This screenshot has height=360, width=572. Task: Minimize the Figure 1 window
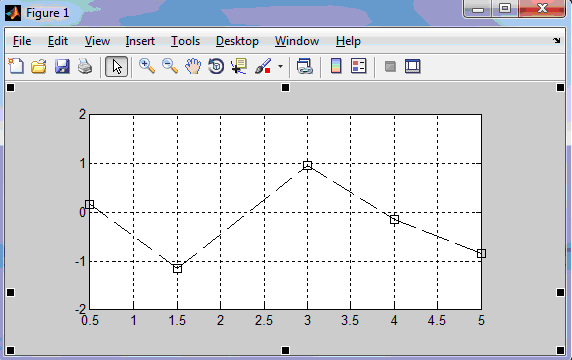click(x=478, y=8)
